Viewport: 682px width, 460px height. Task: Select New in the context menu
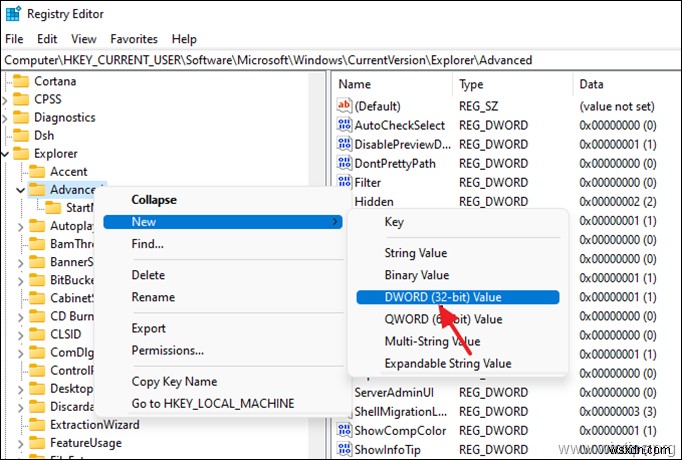(223, 222)
